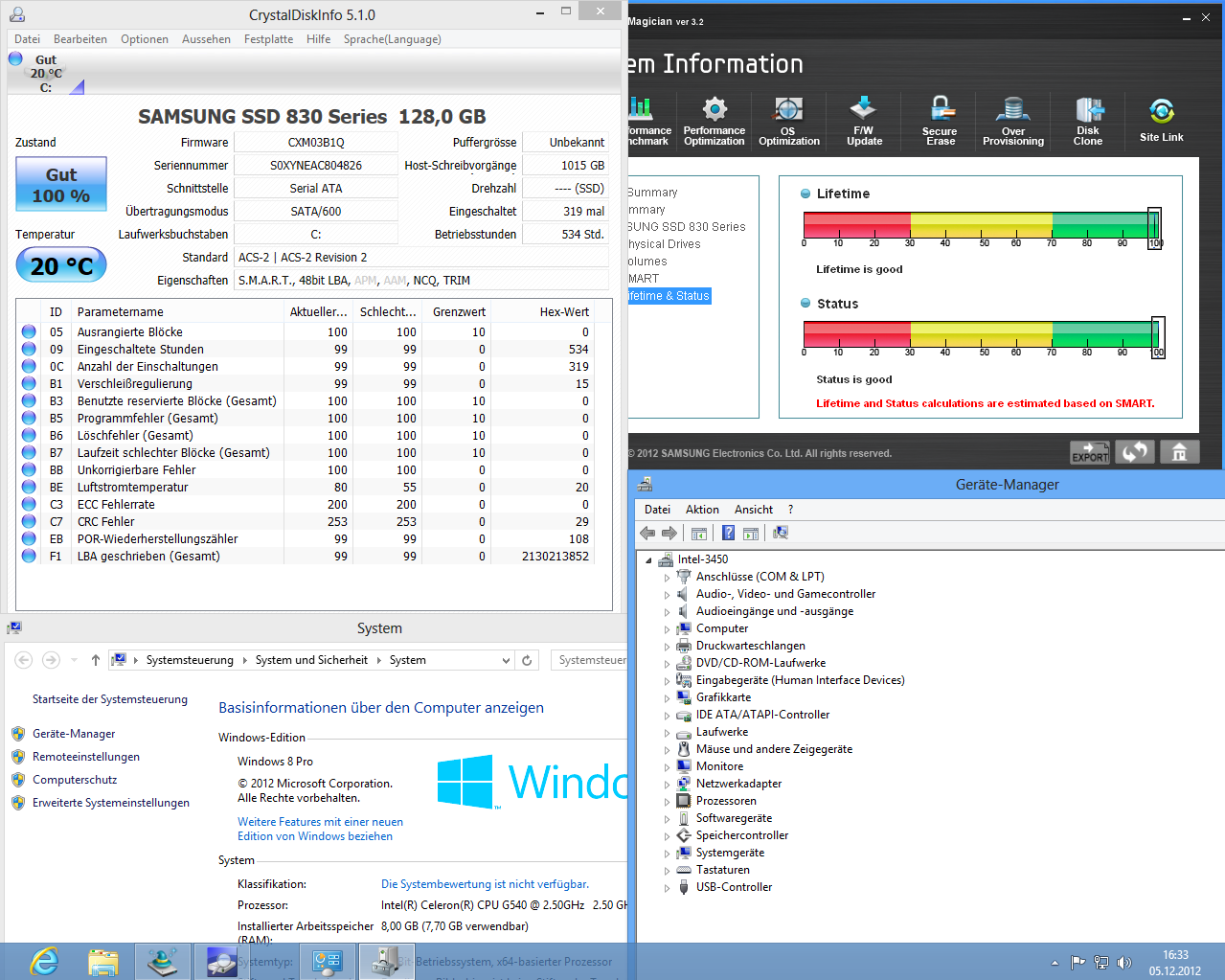Select Monitore in Geräte-Manager tree
The image size is (1225, 980).
coord(719,767)
